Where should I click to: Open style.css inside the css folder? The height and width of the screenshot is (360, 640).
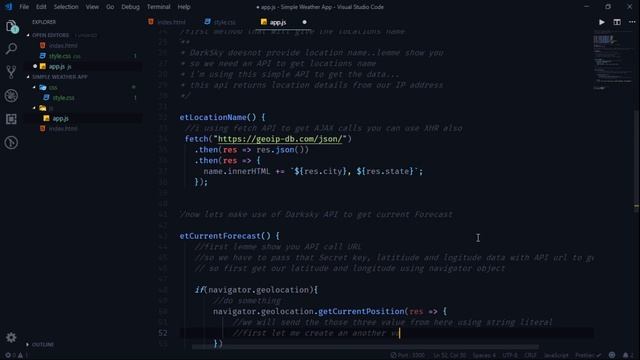(x=63, y=98)
